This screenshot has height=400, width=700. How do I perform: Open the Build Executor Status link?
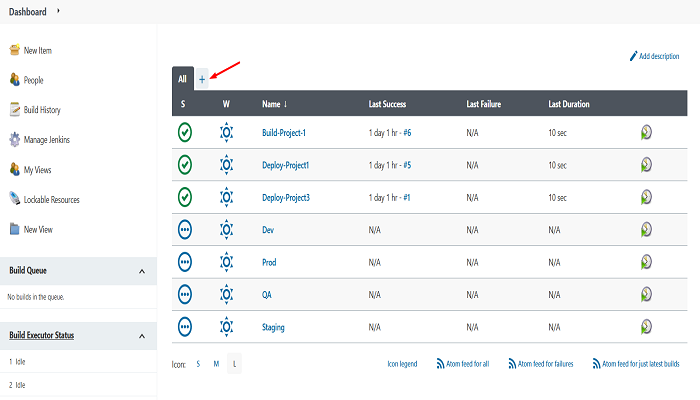point(42,335)
